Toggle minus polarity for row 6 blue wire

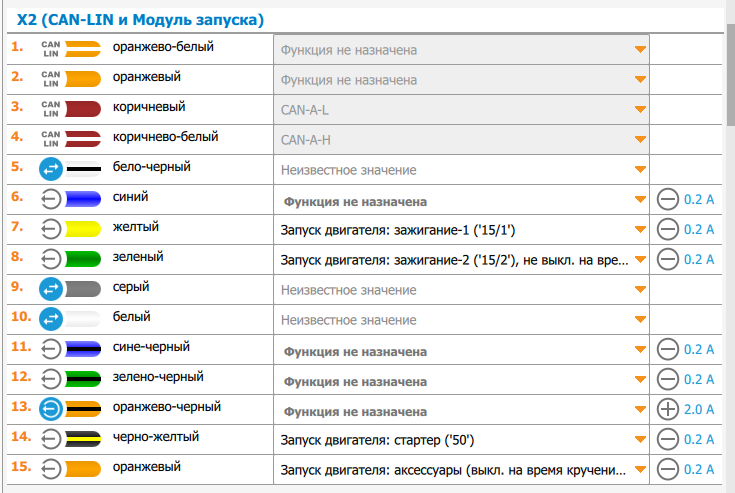coord(667,200)
